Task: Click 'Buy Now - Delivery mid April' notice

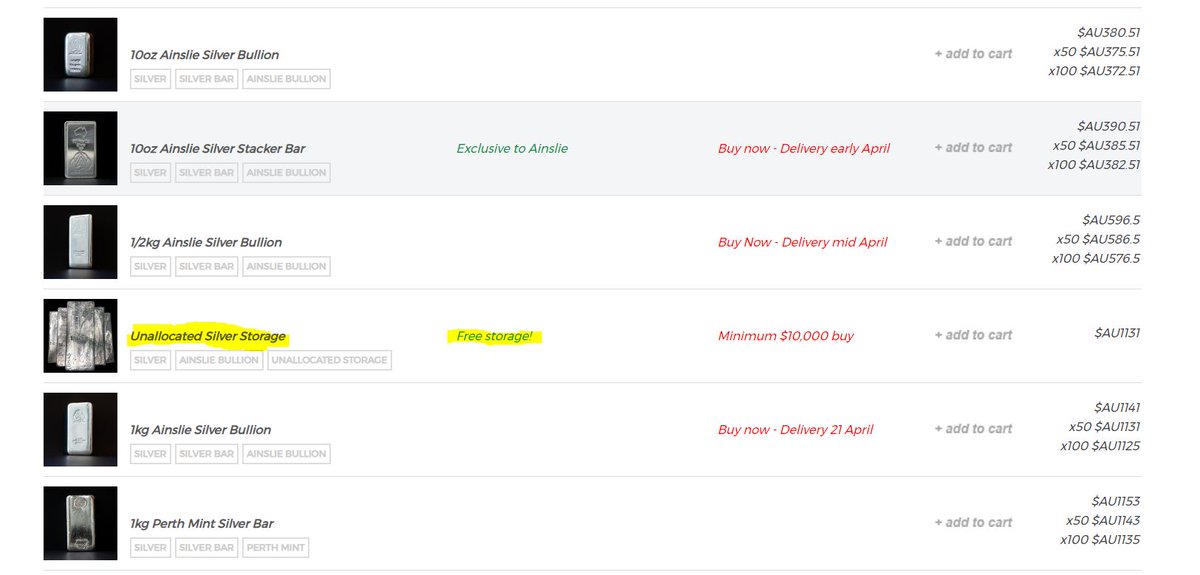Action: 803,243
